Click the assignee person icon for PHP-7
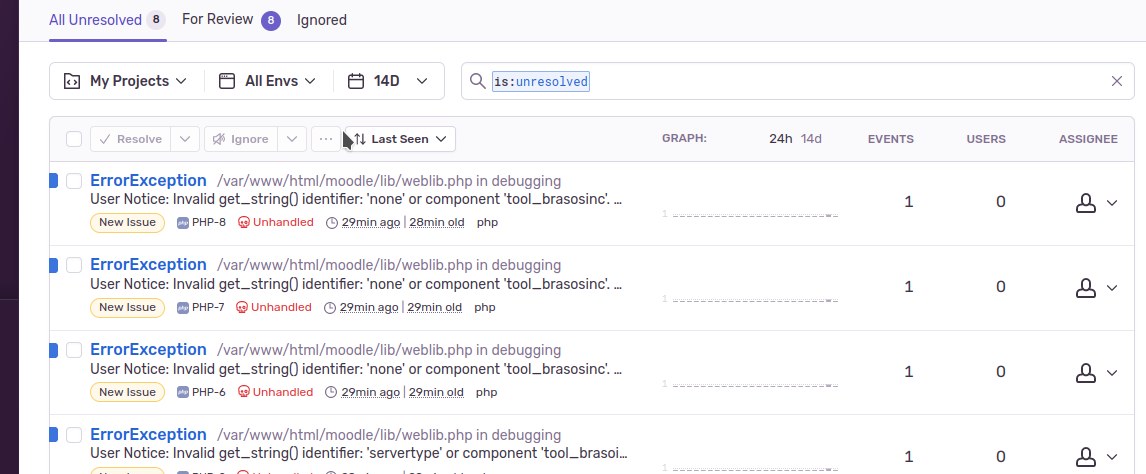1146x474 pixels. (1086, 288)
